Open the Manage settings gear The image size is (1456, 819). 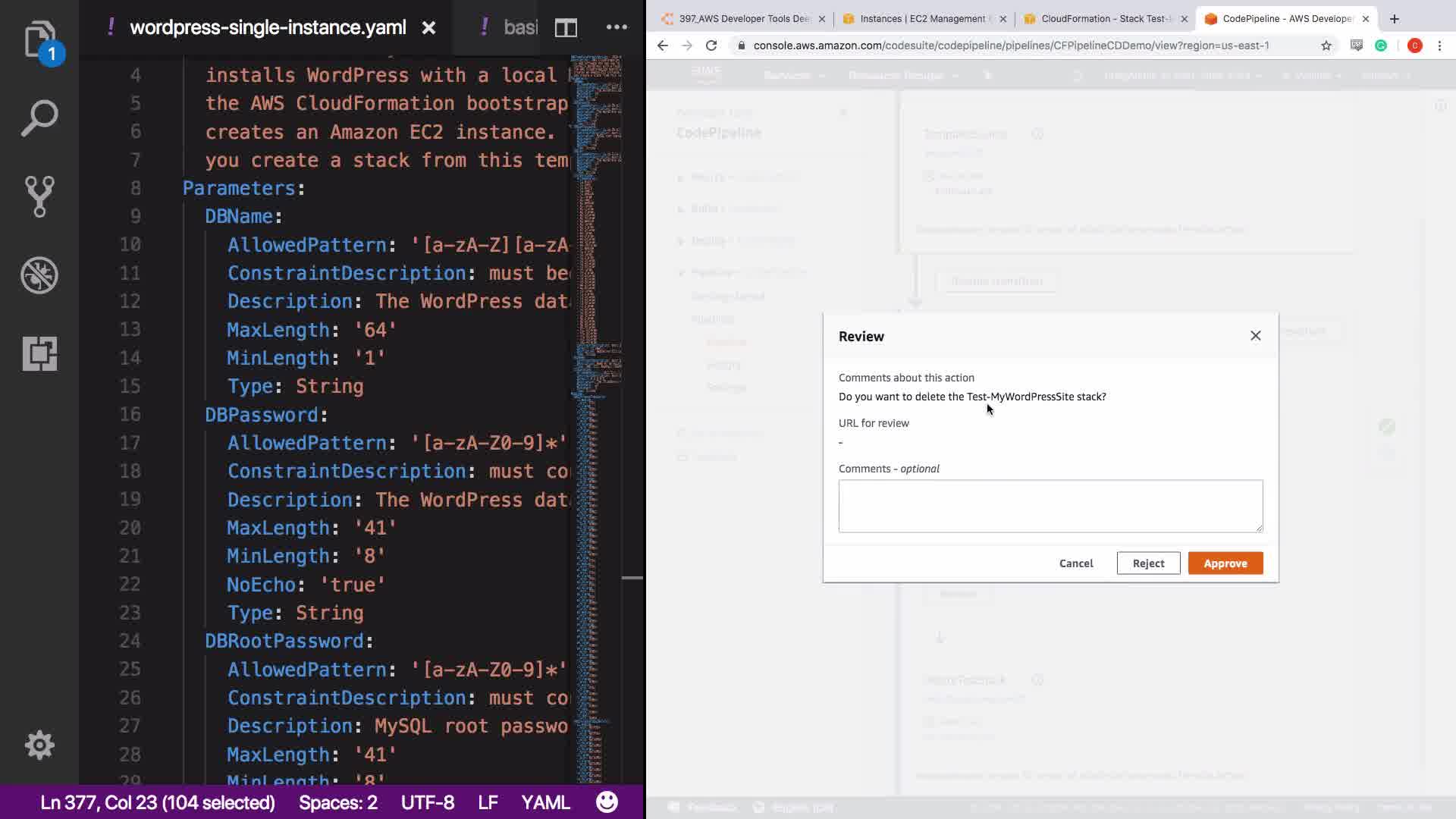point(39,745)
